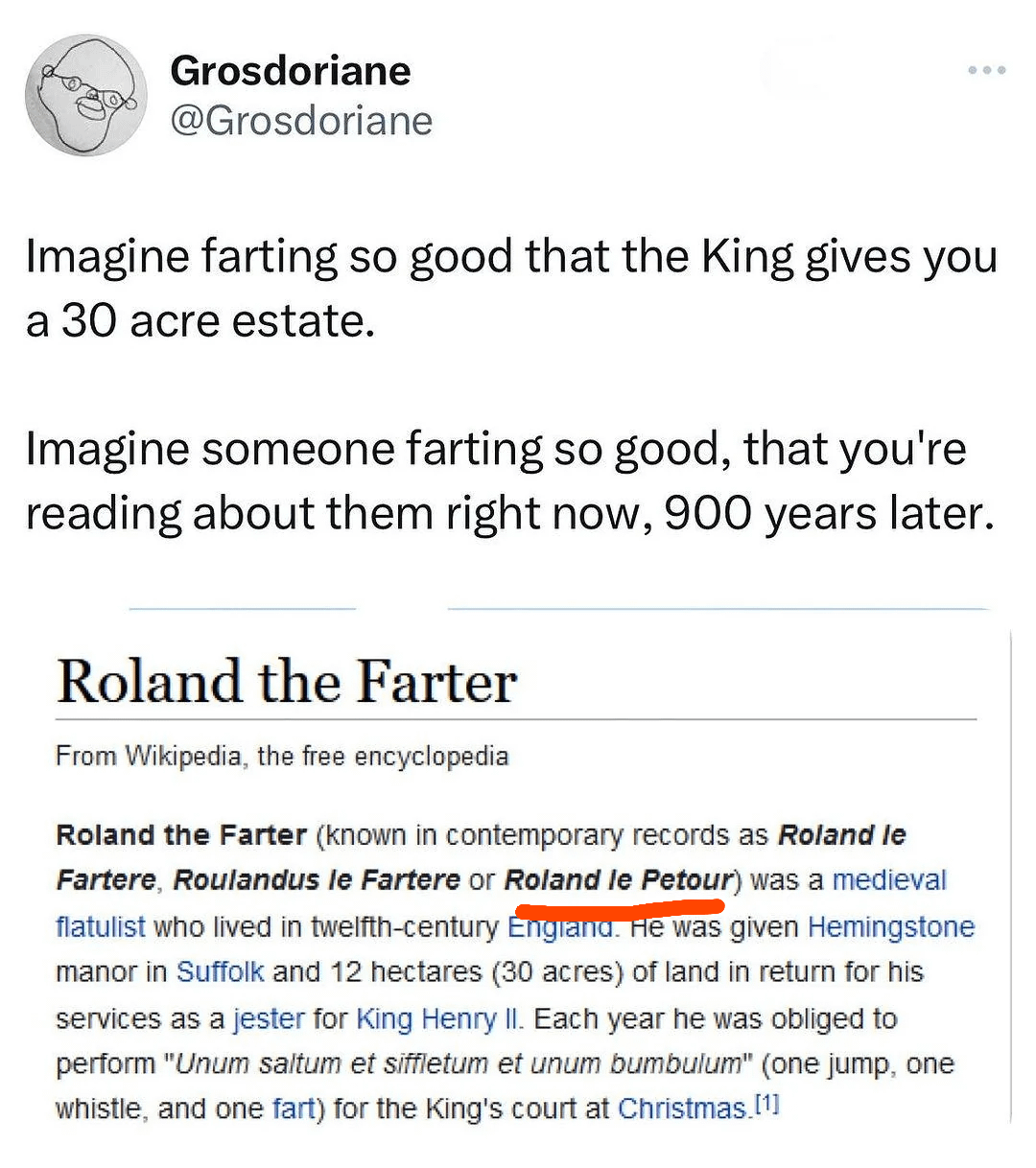Open the flatulist Wikipedia link

pos(101,926)
